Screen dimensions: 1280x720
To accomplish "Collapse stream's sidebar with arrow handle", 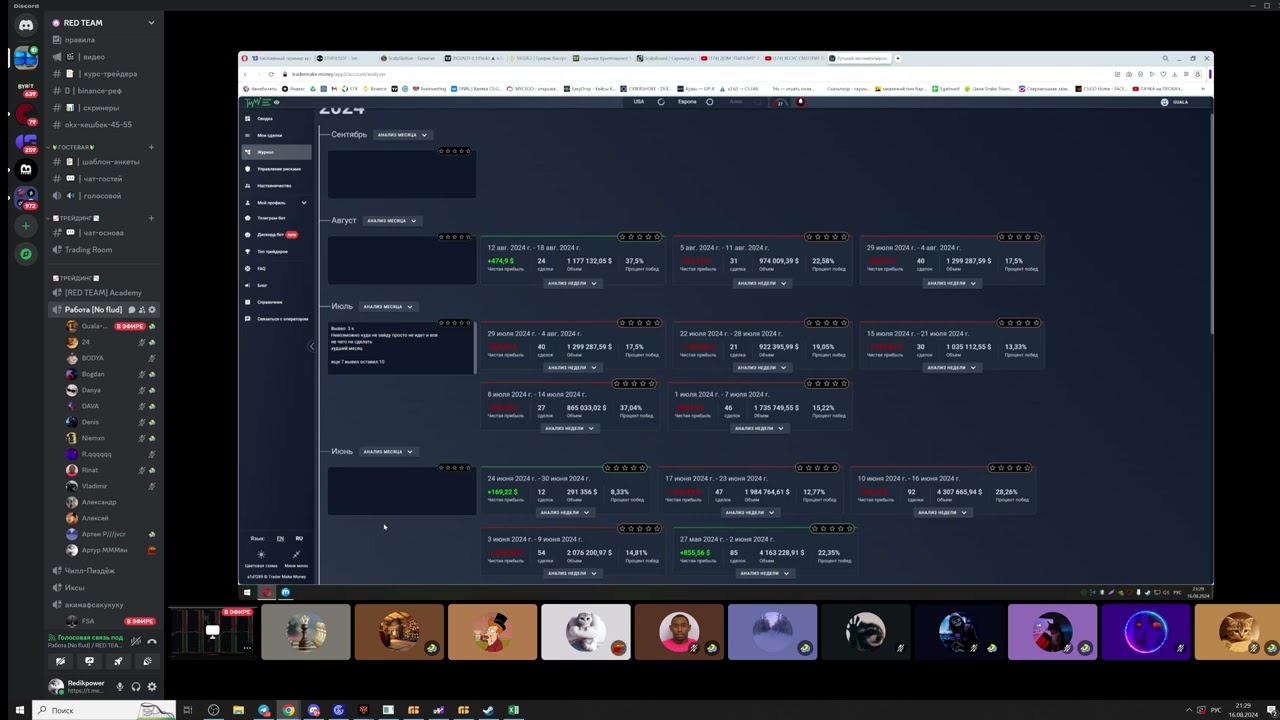I will click(x=312, y=346).
